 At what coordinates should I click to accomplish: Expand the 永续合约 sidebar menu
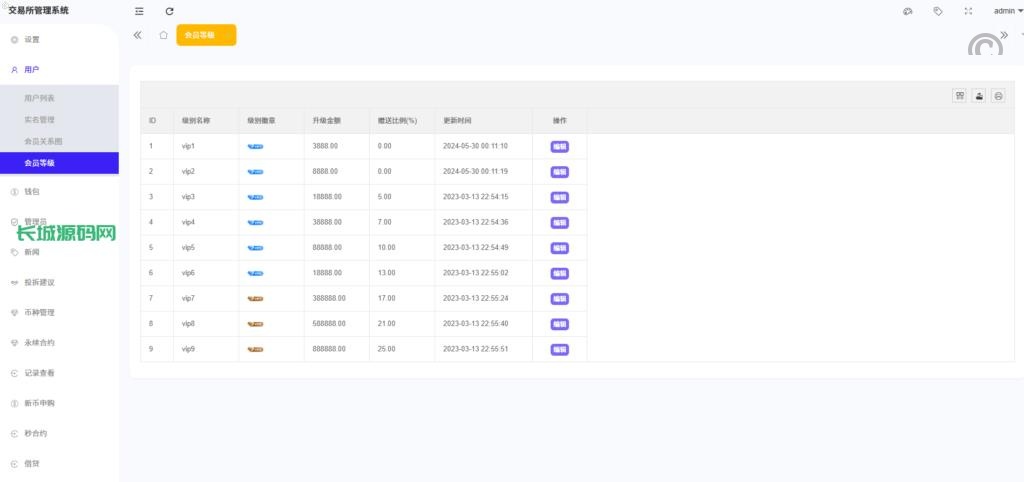coord(40,343)
